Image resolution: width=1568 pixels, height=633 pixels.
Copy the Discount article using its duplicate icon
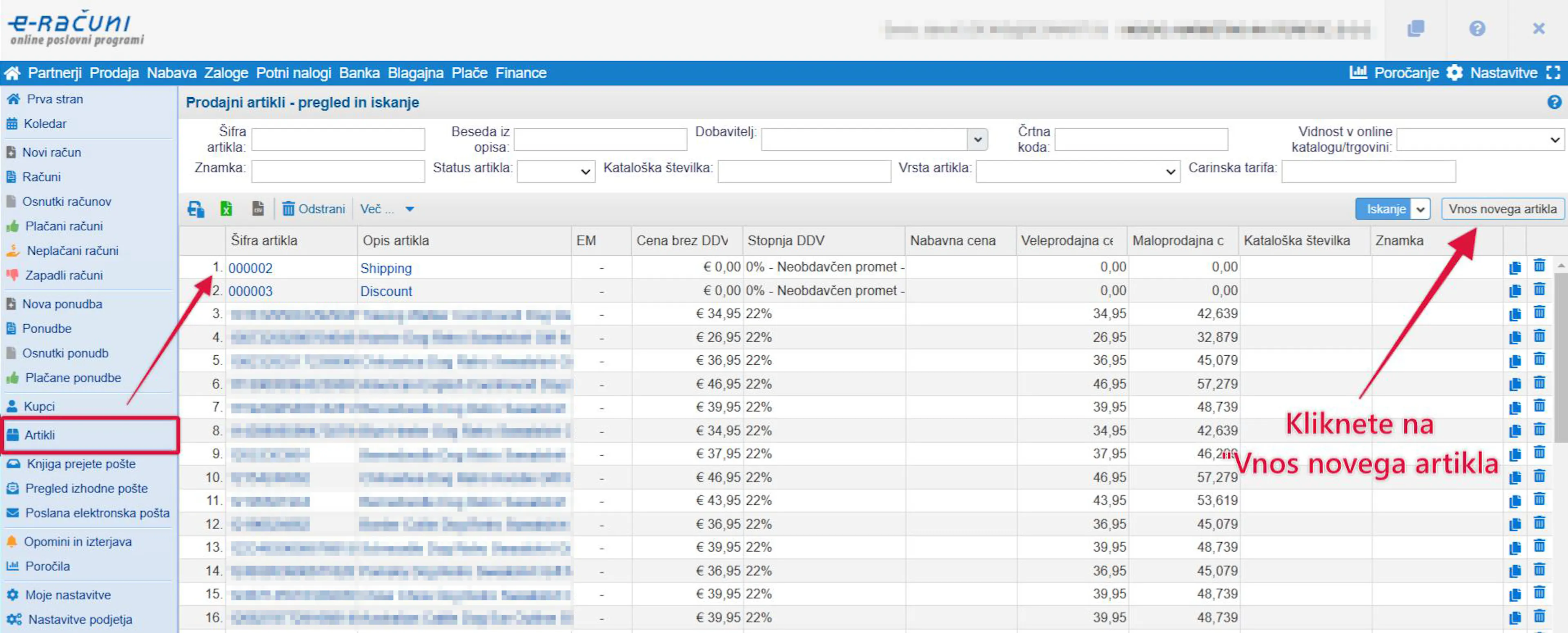click(1515, 291)
